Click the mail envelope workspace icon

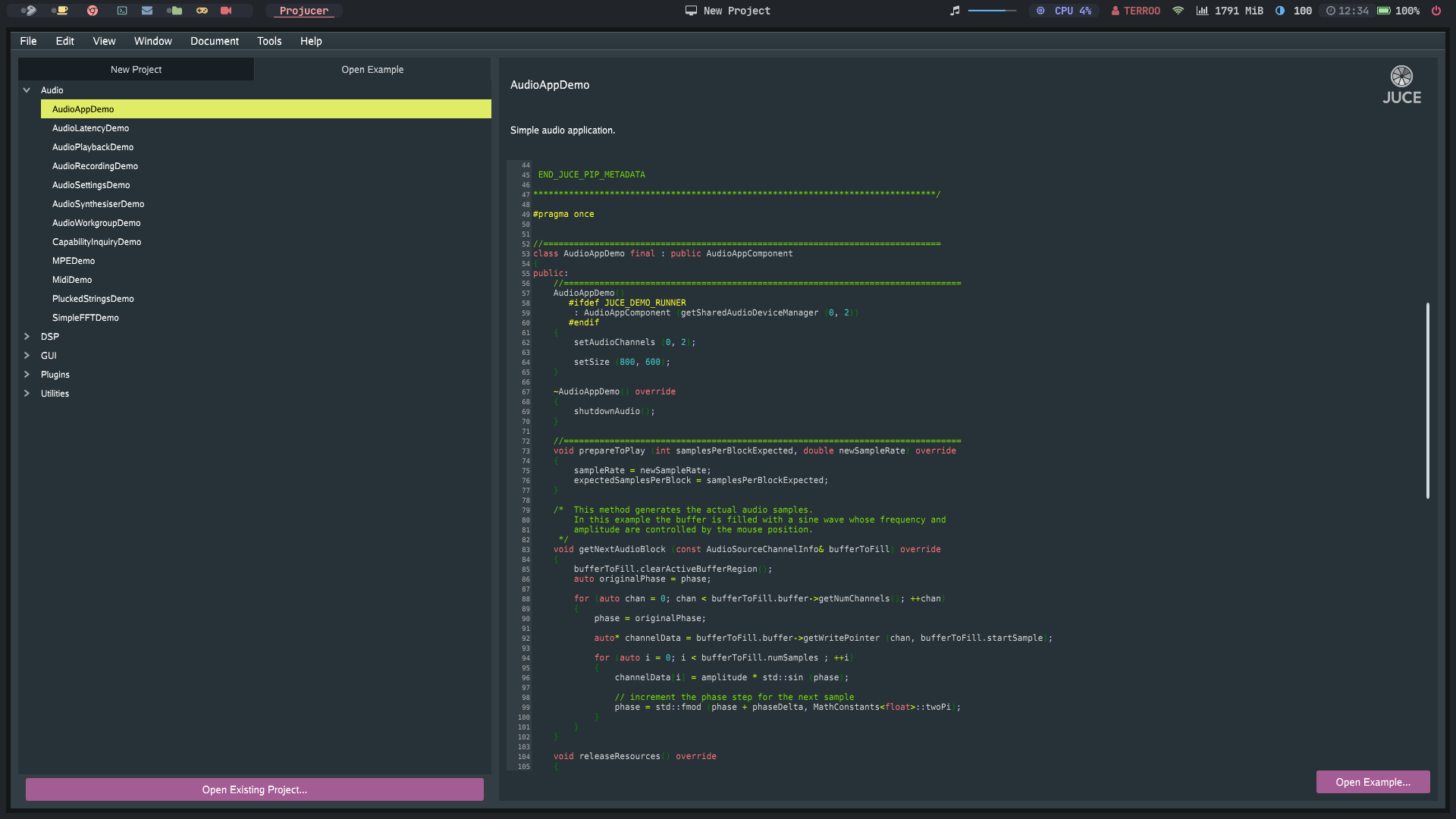(147, 11)
